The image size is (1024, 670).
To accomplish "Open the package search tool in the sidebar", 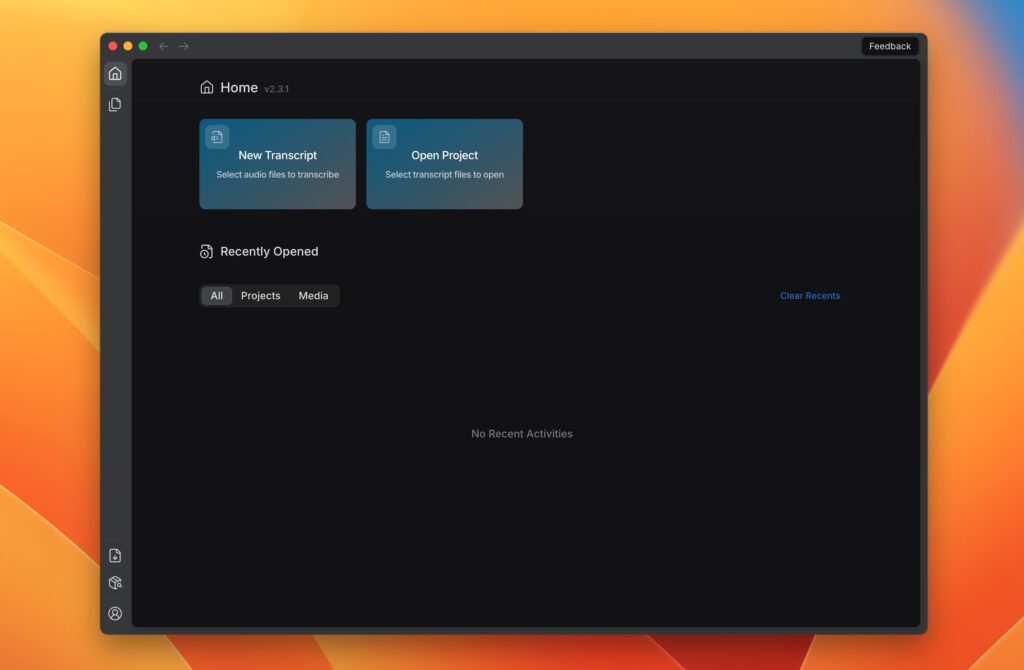I will tap(115, 583).
